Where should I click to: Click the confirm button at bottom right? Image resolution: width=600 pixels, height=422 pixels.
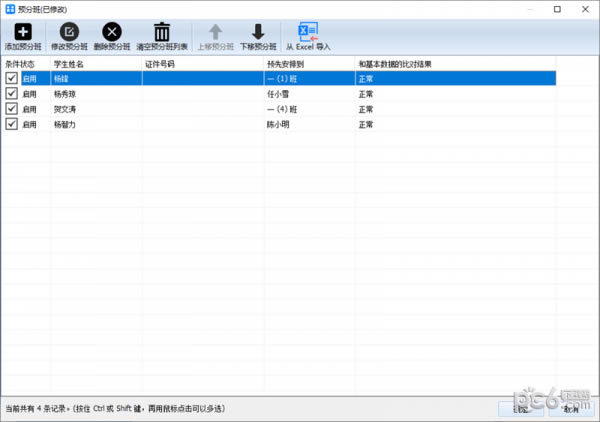(x=520, y=408)
